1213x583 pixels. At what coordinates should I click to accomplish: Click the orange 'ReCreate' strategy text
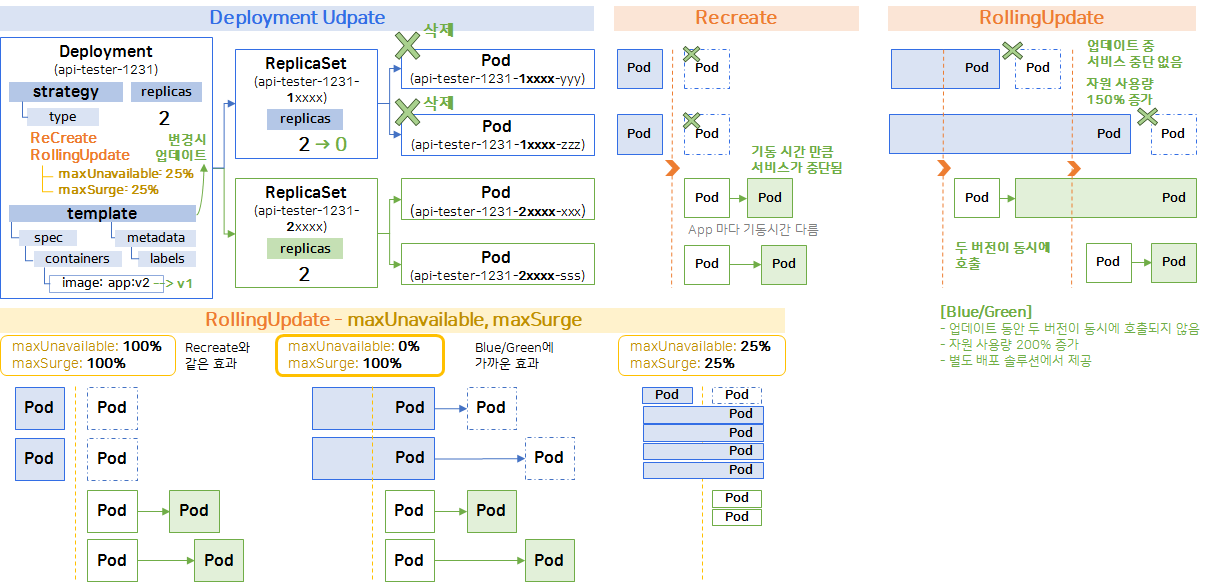pyautogui.click(x=64, y=138)
